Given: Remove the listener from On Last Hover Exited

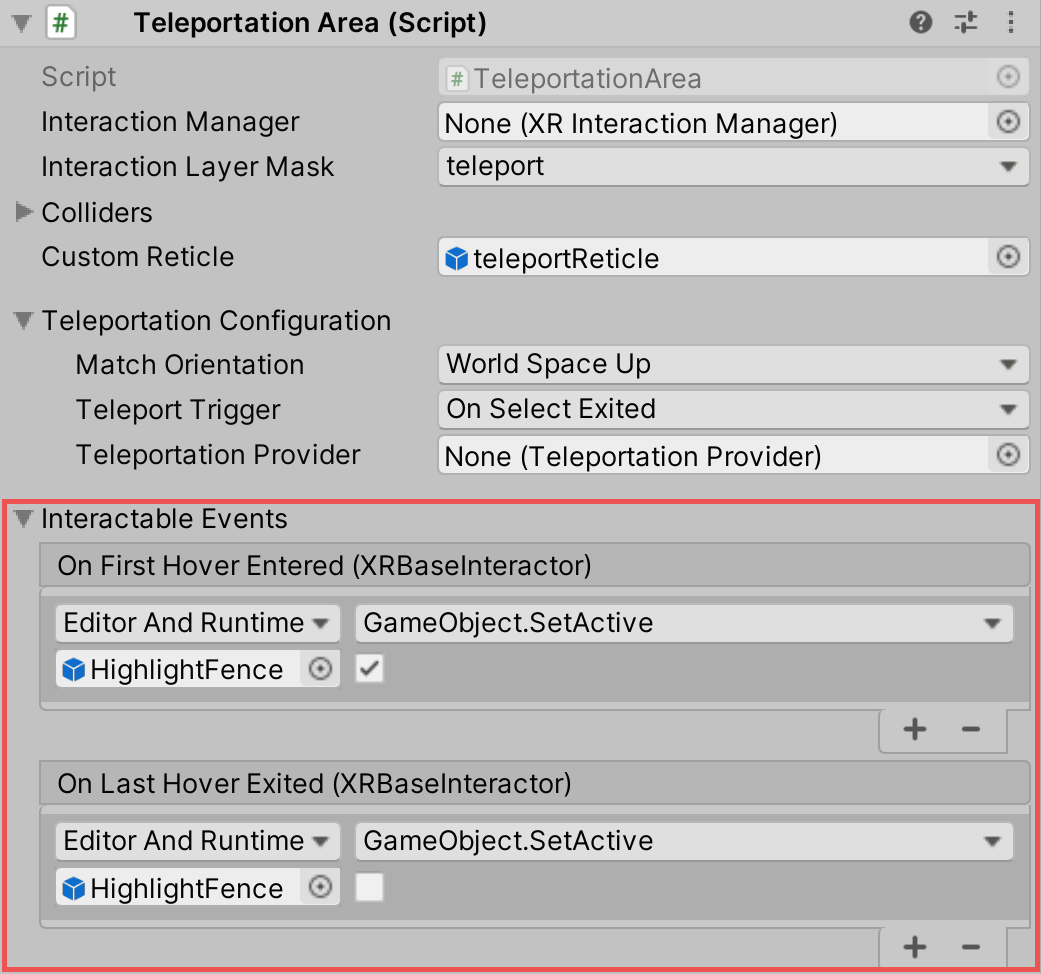Looking at the screenshot, I should coord(969,947).
